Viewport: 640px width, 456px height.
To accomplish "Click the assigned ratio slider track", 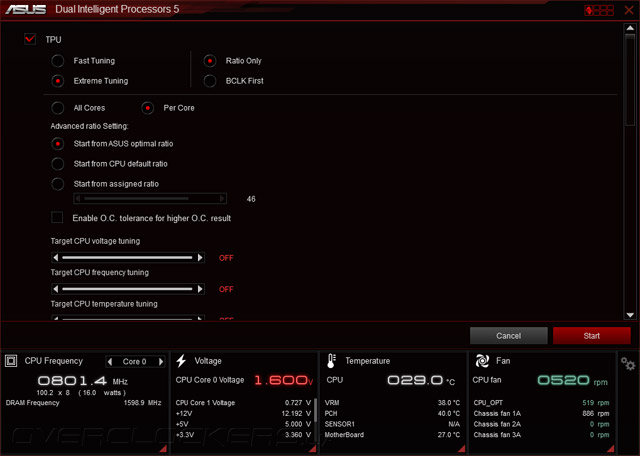I will coord(149,199).
